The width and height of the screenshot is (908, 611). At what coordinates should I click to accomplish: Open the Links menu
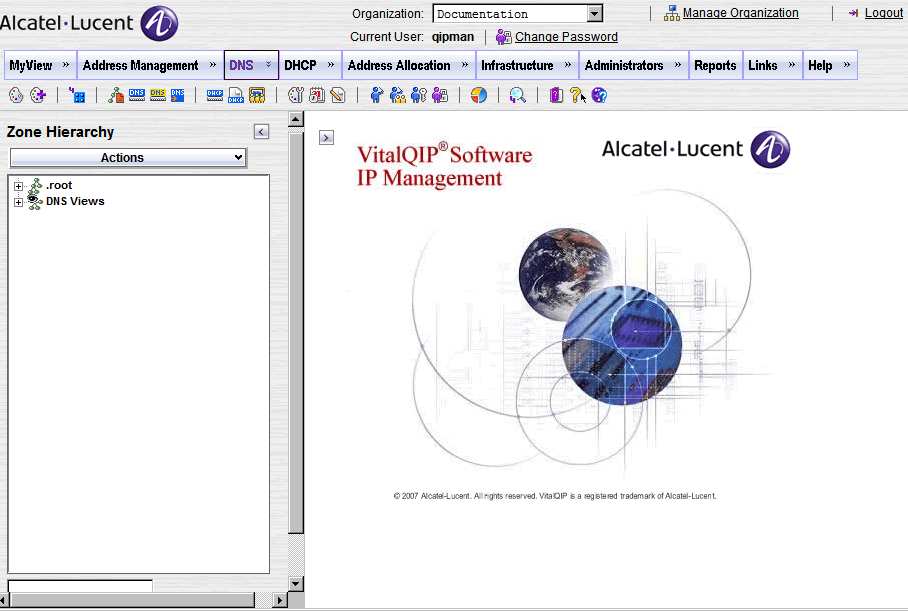pyautogui.click(x=772, y=65)
